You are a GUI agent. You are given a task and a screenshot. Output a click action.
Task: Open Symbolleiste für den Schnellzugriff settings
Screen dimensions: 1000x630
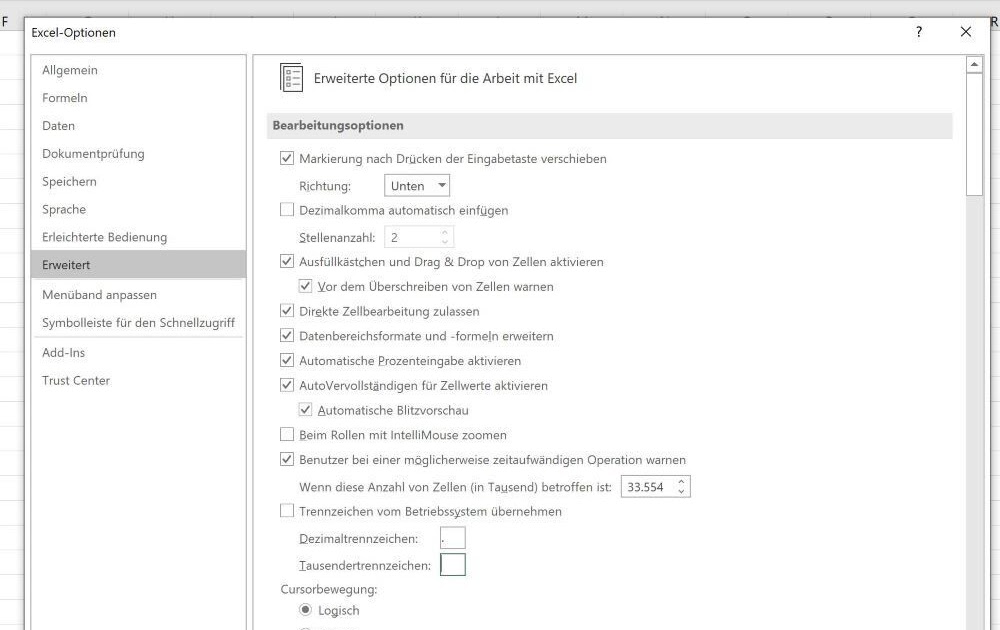pyautogui.click(x=138, y=323)
